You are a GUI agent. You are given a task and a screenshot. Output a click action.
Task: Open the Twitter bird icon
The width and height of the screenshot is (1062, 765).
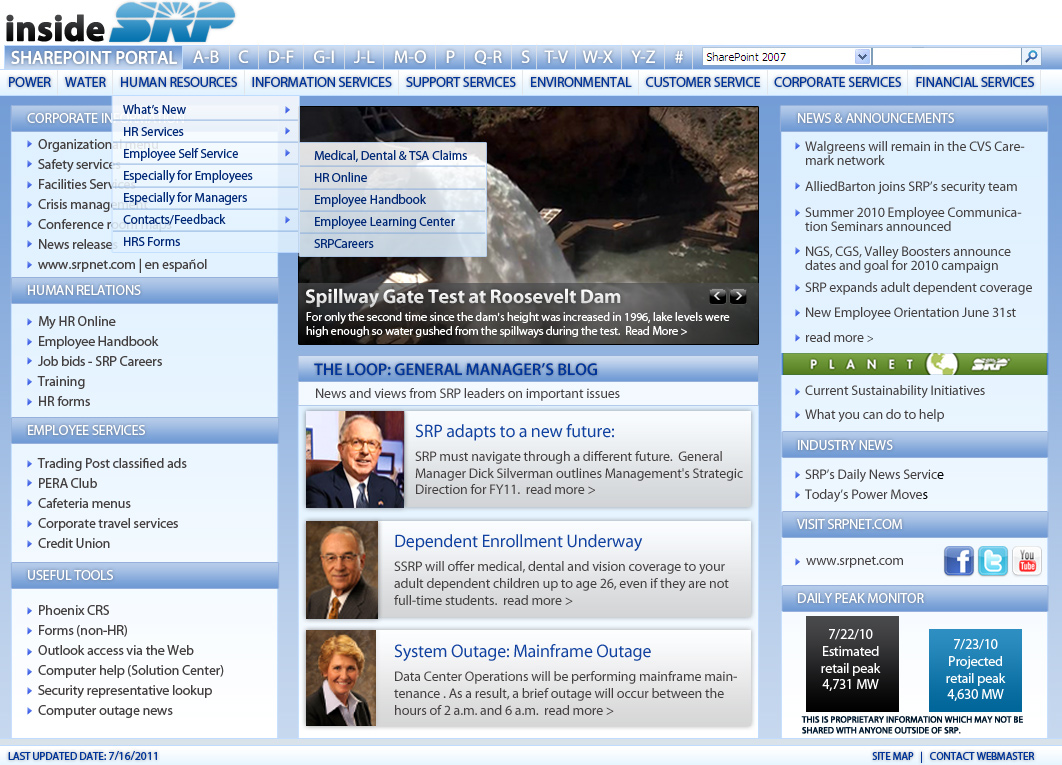coord(992,561)
